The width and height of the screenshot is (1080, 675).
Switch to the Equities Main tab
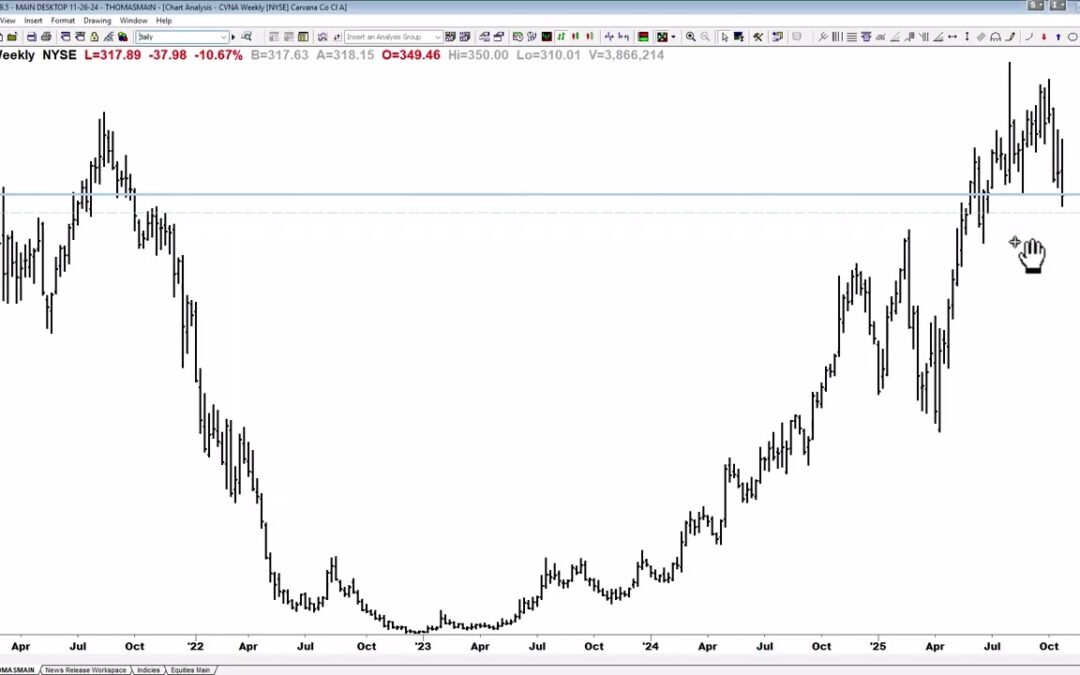(191, 669)
